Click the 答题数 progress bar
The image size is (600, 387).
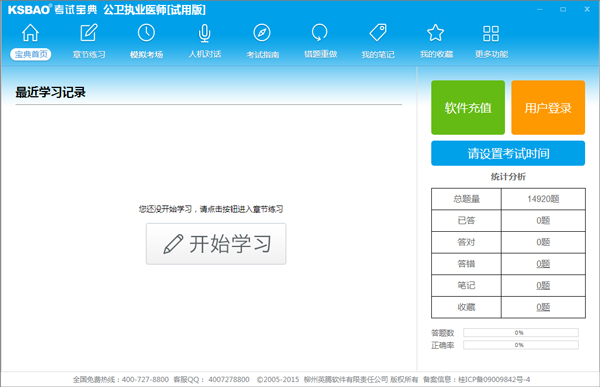(521, 333)
